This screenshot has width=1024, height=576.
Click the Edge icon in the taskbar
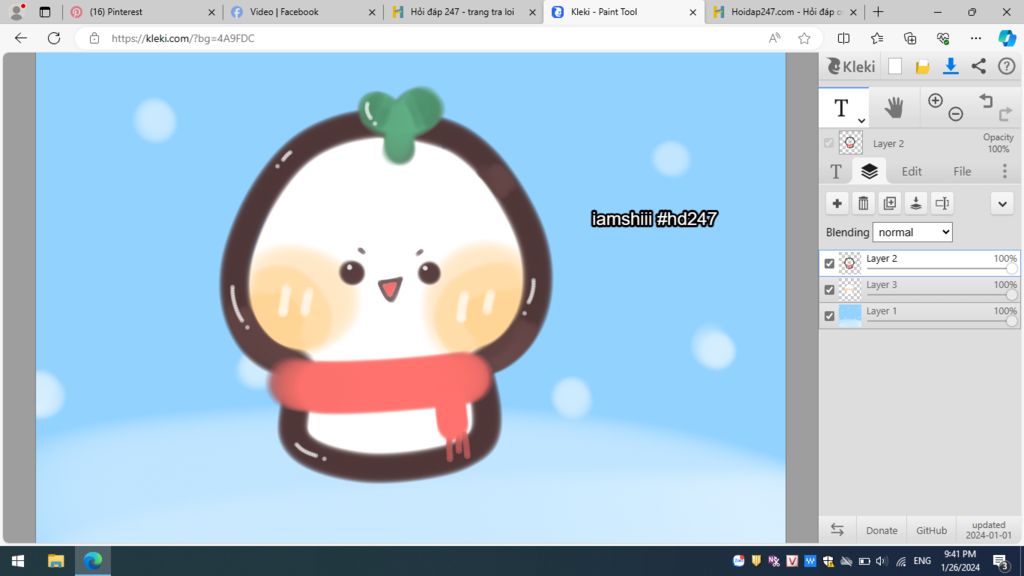tap(93, 560)
